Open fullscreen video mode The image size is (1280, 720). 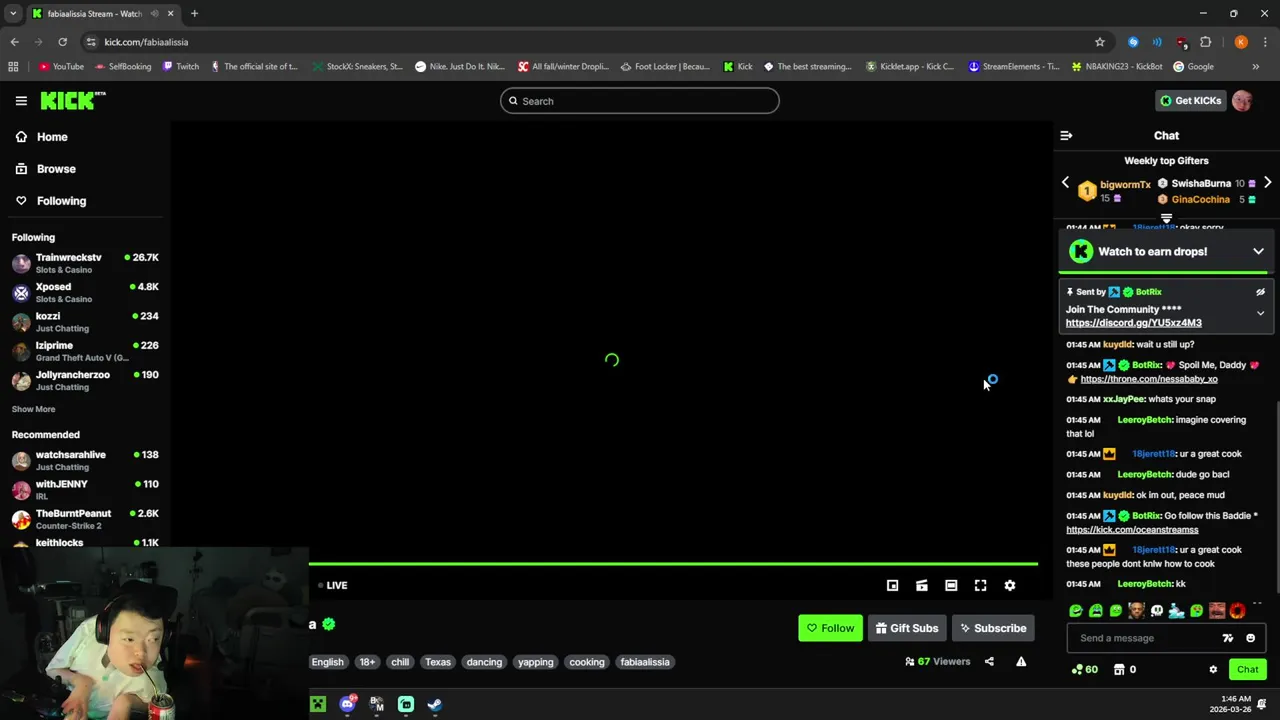(980, 586)
